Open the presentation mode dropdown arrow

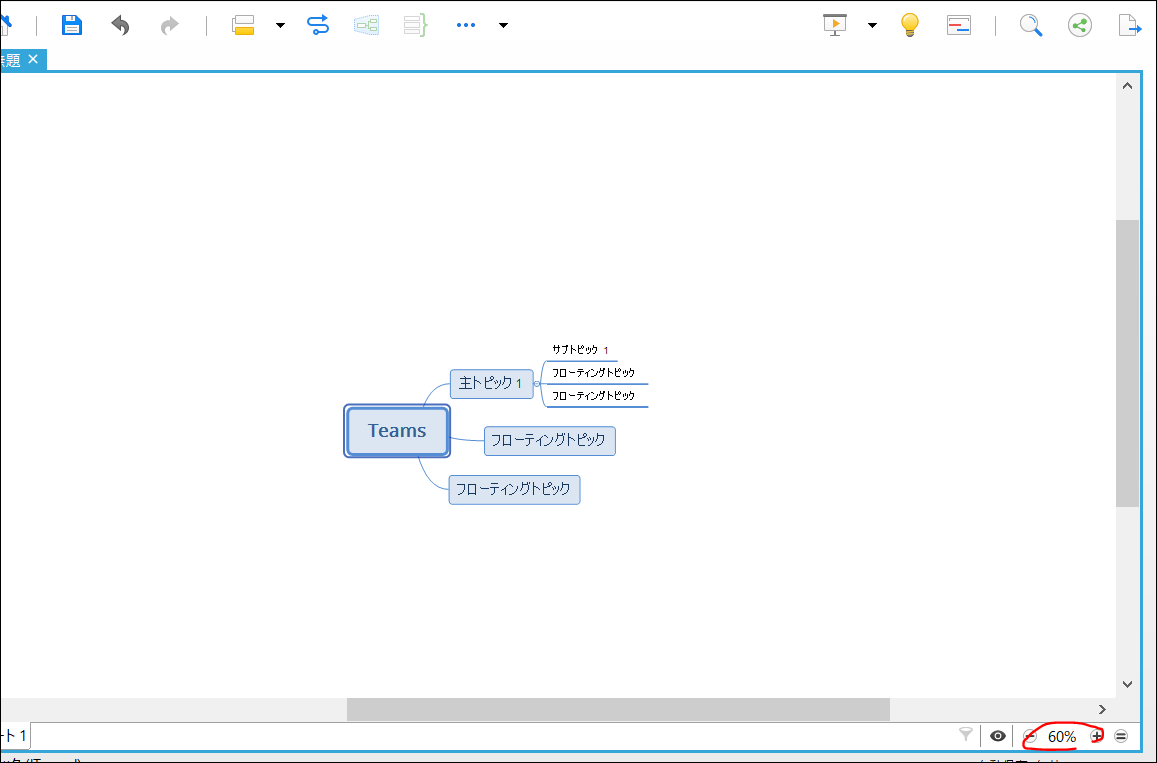tap(872, 25)
